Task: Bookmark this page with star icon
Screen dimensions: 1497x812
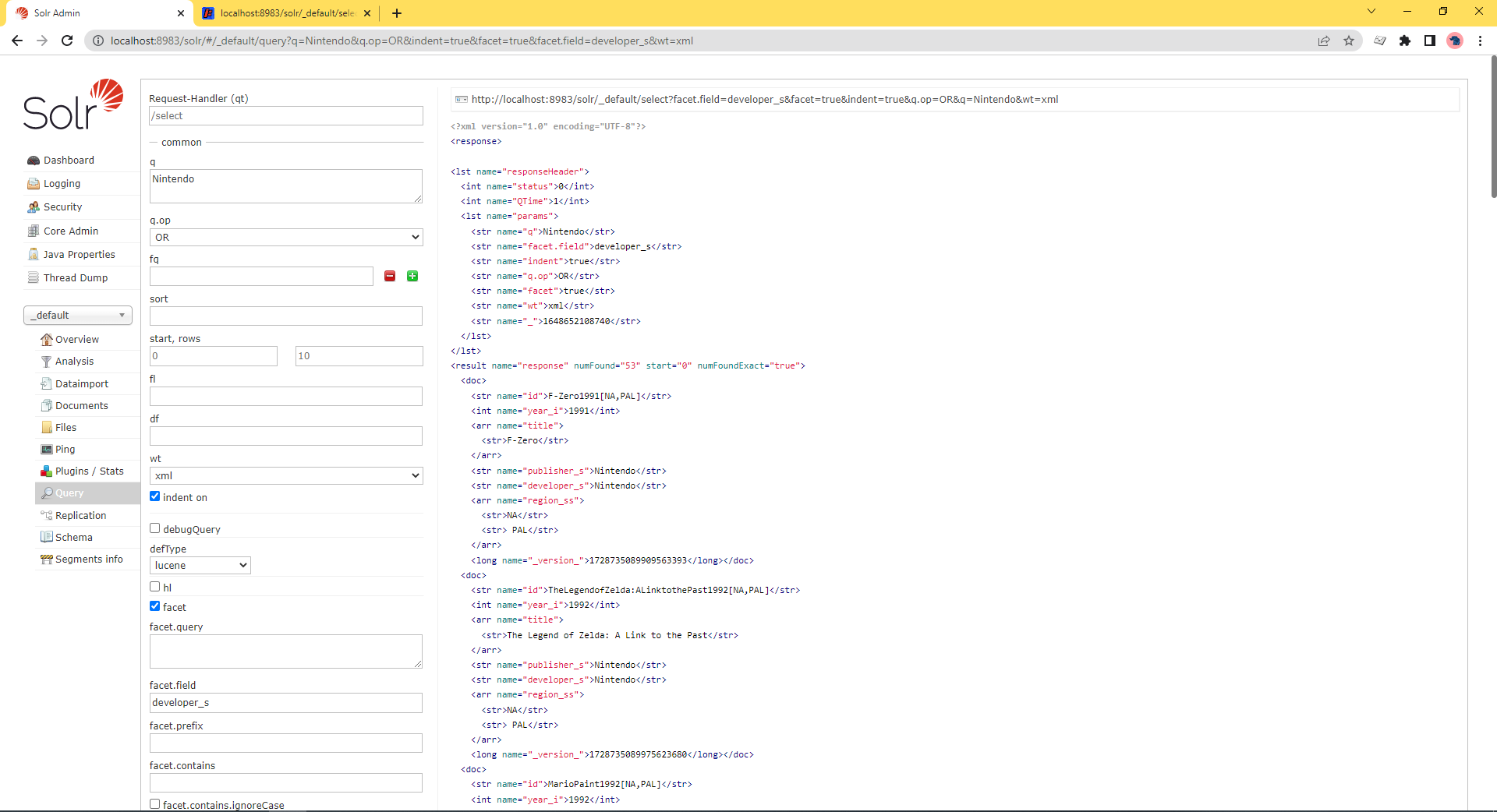Action: [1349, 41]
